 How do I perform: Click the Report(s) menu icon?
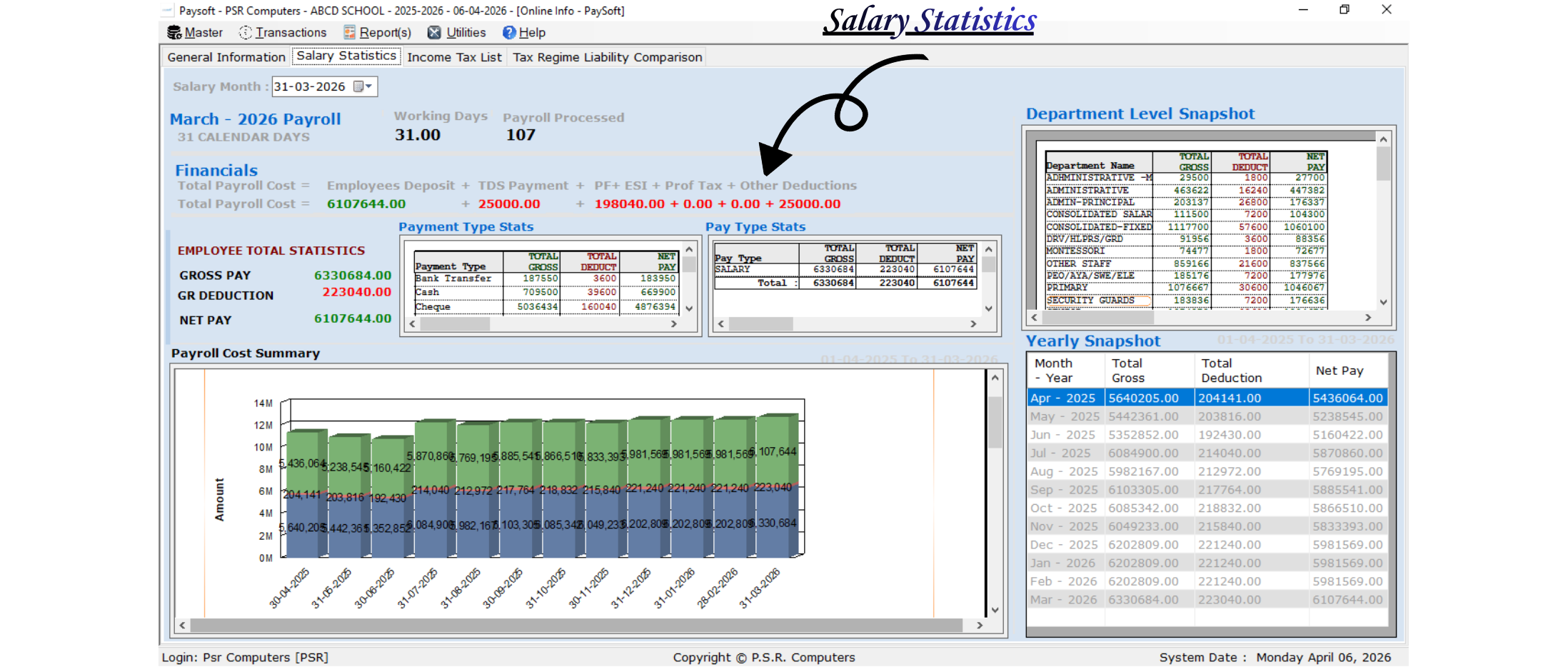coord(349,33)
